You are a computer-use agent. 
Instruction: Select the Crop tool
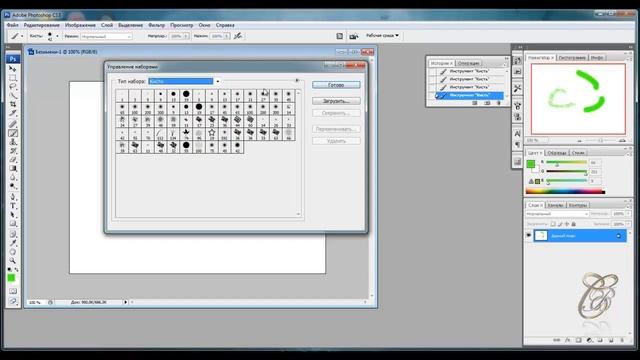(13, 104)
